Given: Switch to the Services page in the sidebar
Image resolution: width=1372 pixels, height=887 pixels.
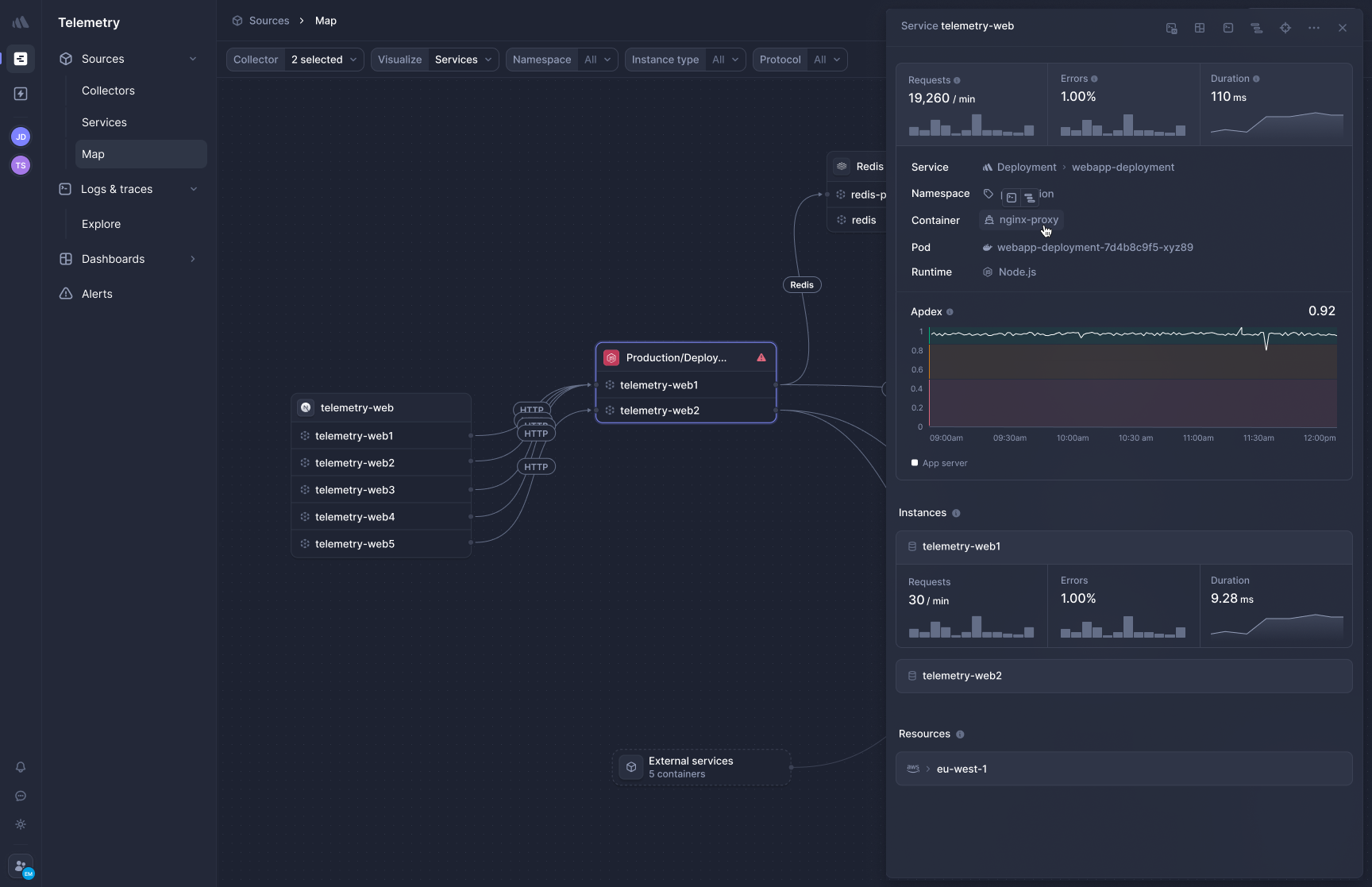Looking at the screenshot, I should (104, 122).
